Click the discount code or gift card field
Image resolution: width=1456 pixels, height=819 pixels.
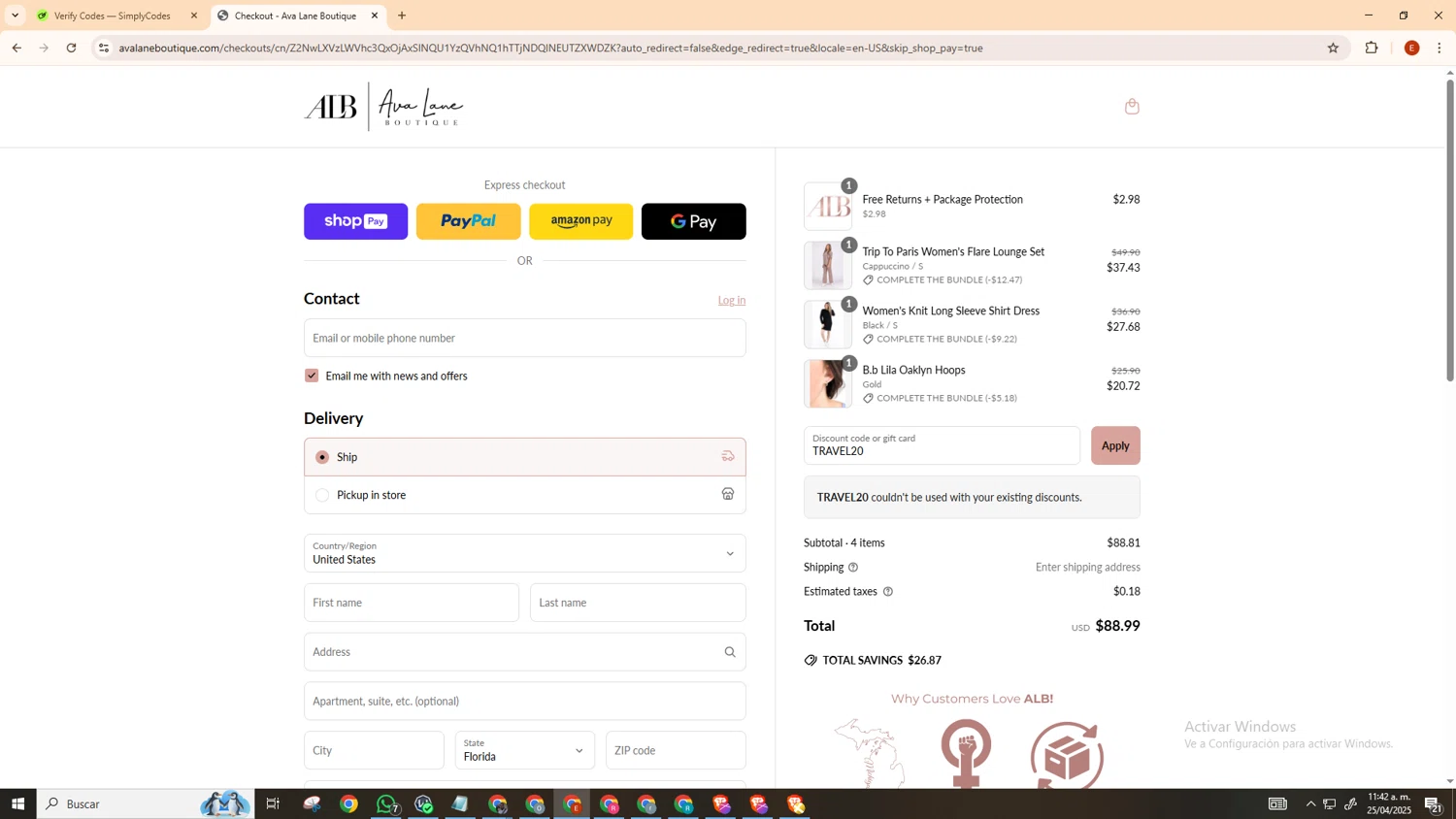click(942, 445)
